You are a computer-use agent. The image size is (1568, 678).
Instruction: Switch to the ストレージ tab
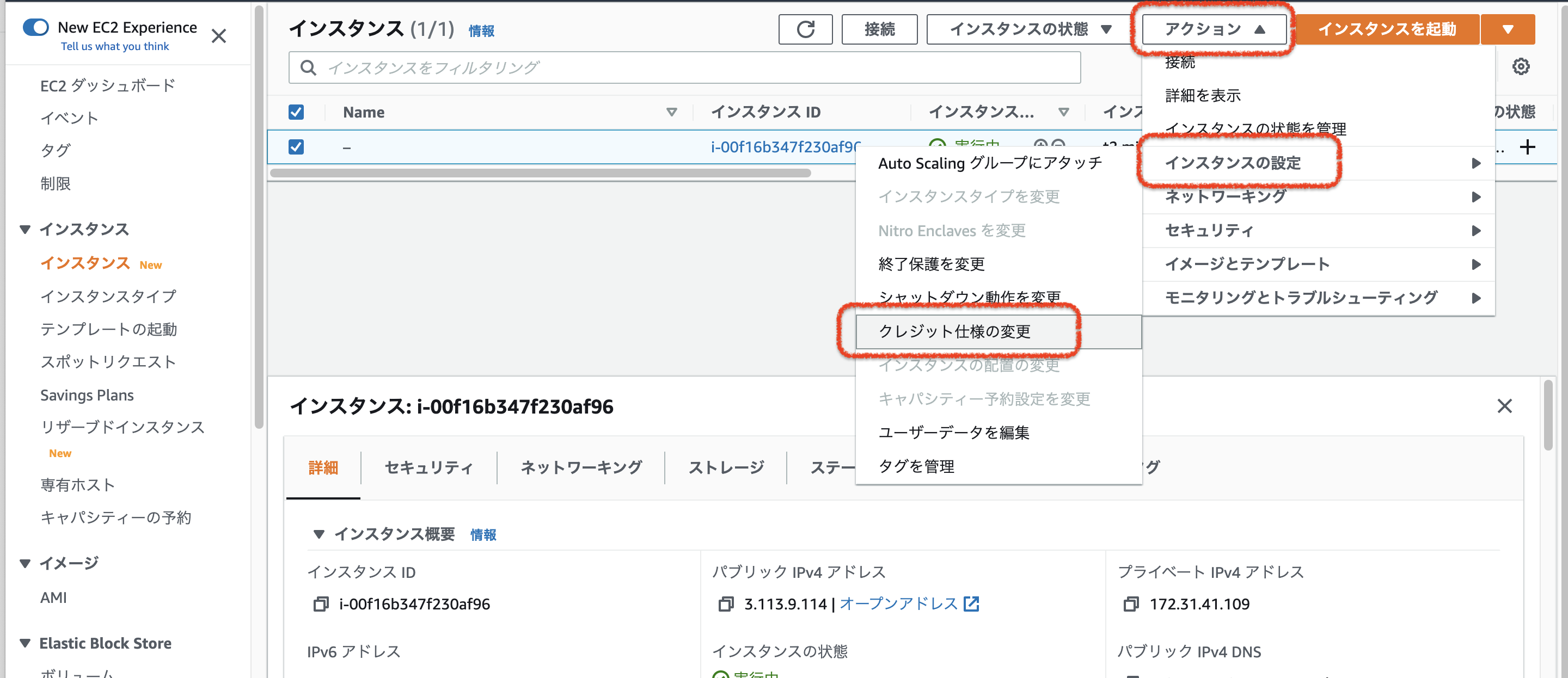tap(726, 467)
